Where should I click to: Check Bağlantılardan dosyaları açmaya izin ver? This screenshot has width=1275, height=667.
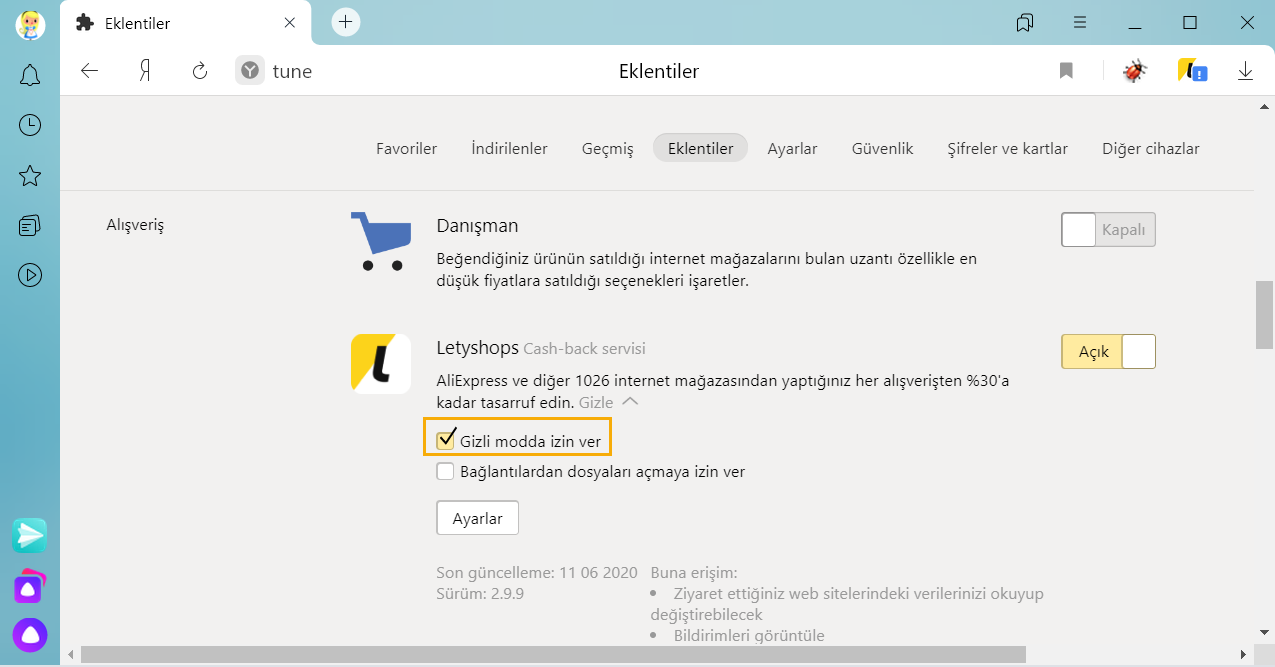pyautogui.click(x=446, y=471)
